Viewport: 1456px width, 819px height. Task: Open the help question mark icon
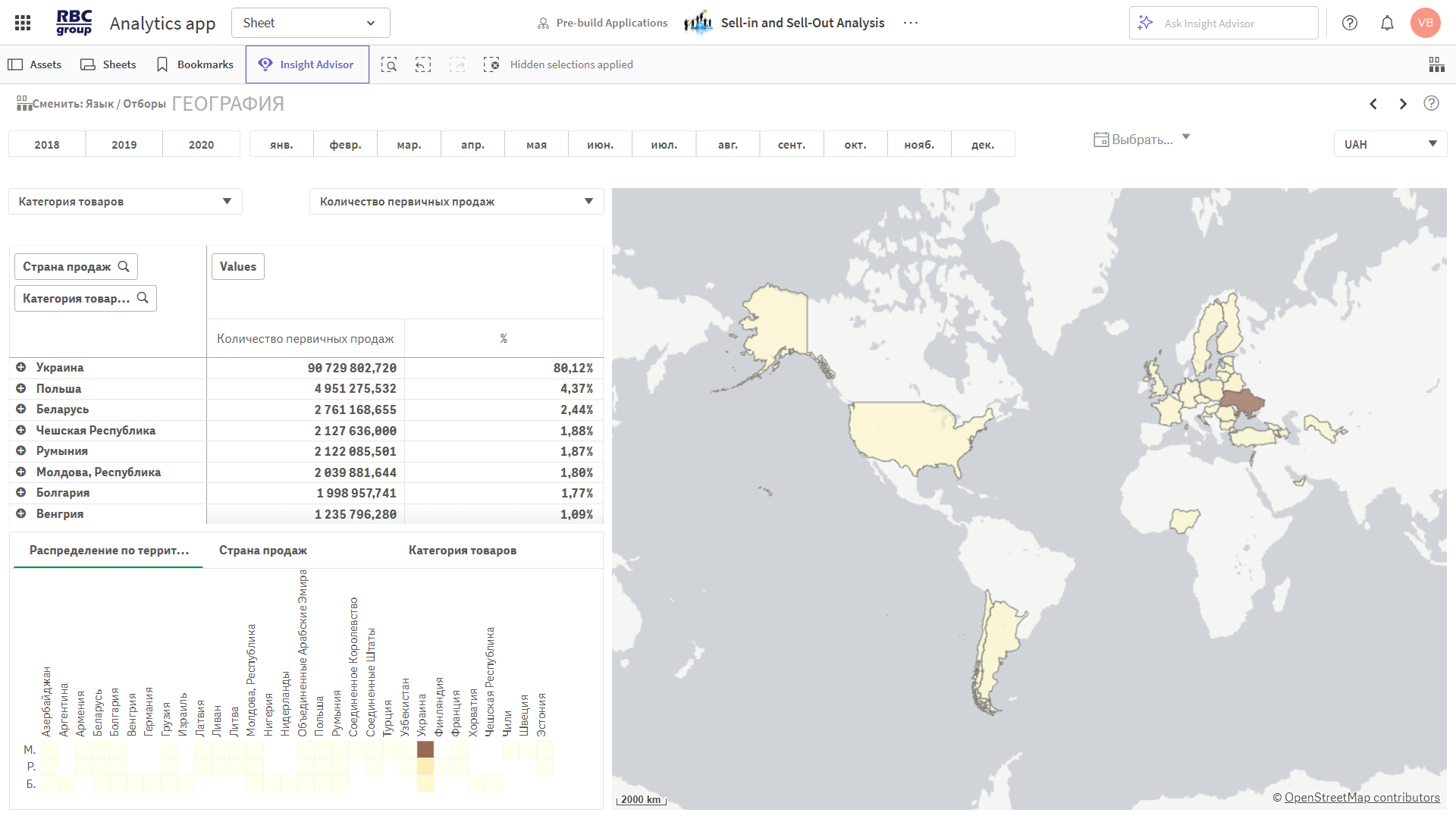pos(1350,23)
